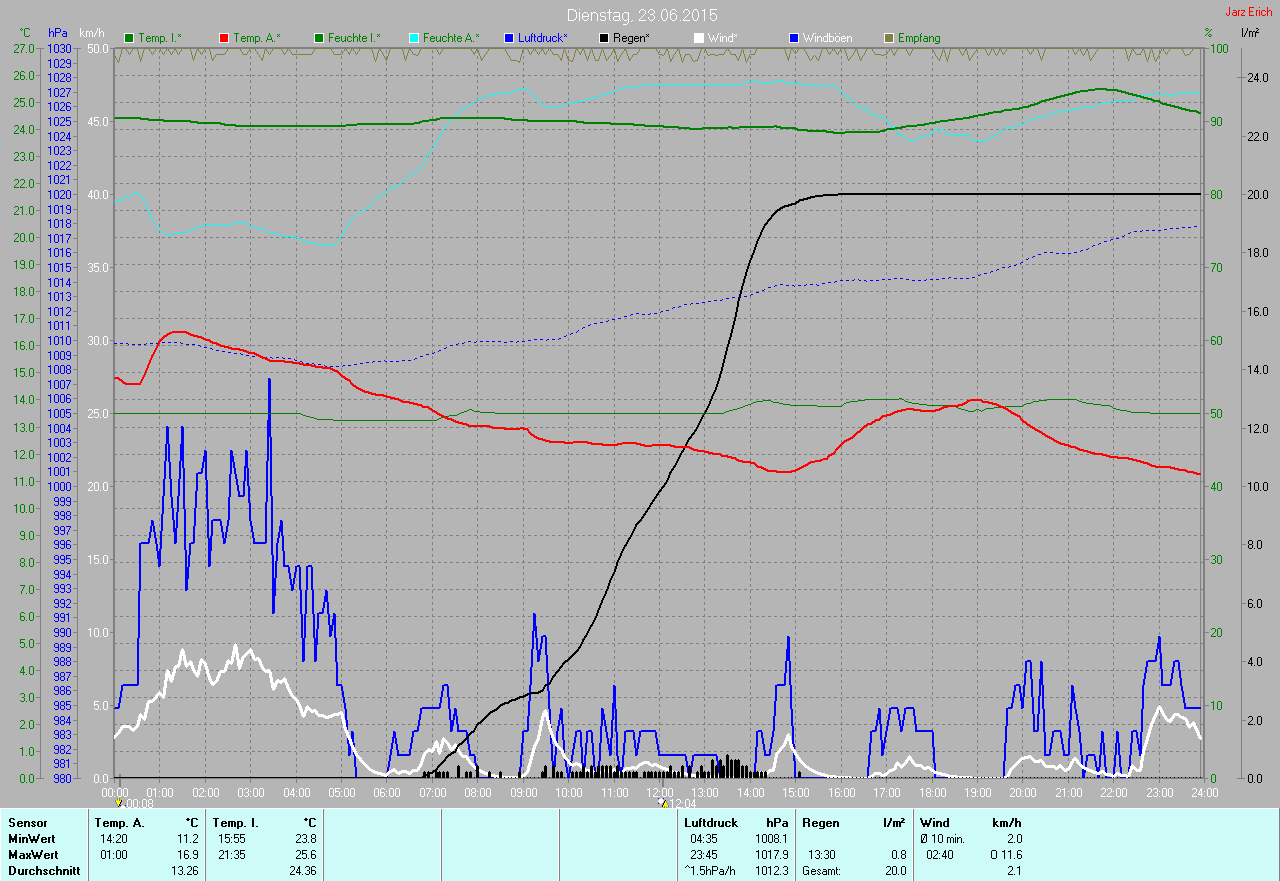Click the 00:08 timeline marker
This screenshot has height=881, width=1280.
point(136,802)
